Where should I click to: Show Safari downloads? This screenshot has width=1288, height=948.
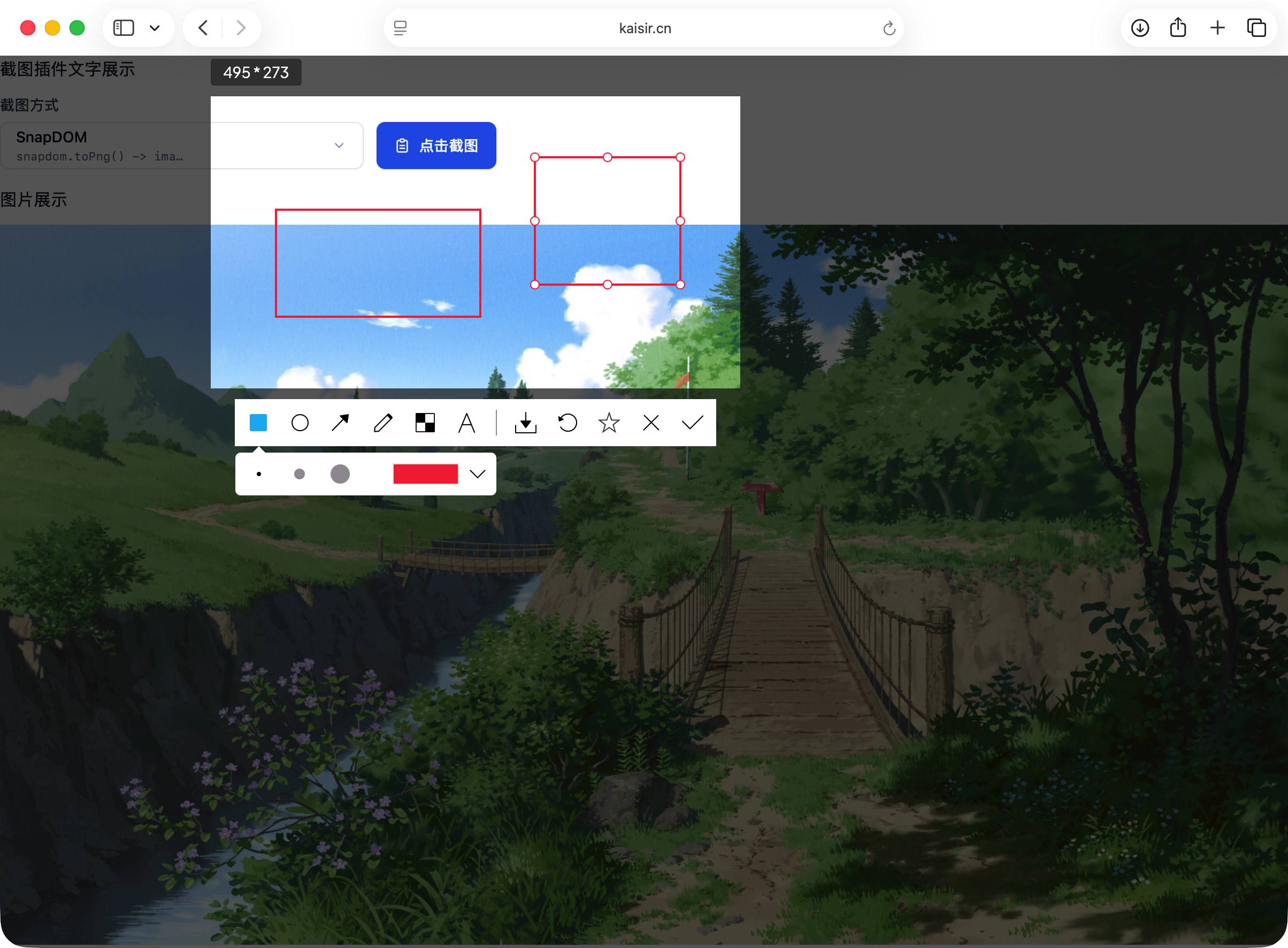(1139, 27)
